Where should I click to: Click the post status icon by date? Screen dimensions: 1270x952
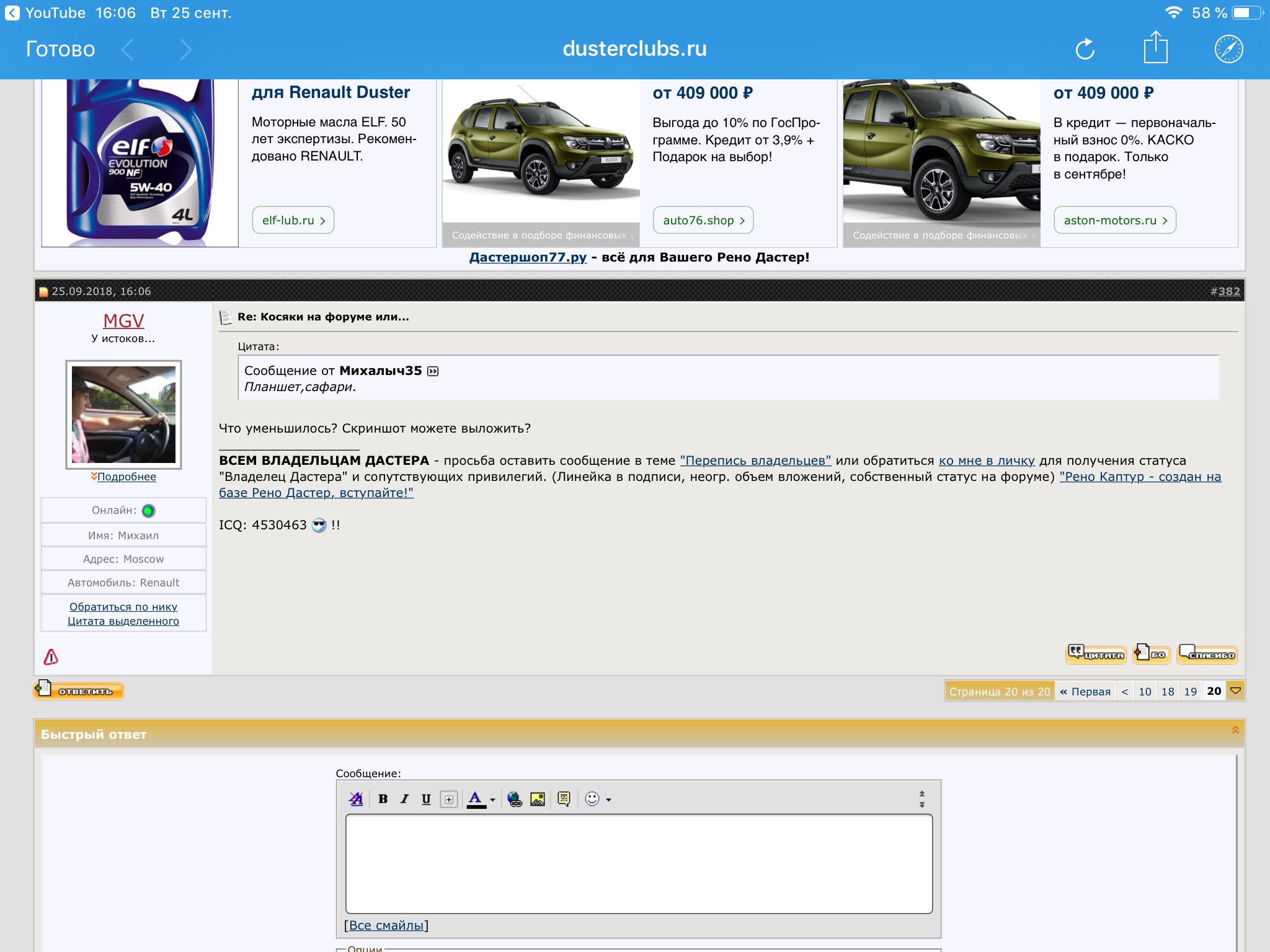43,292
